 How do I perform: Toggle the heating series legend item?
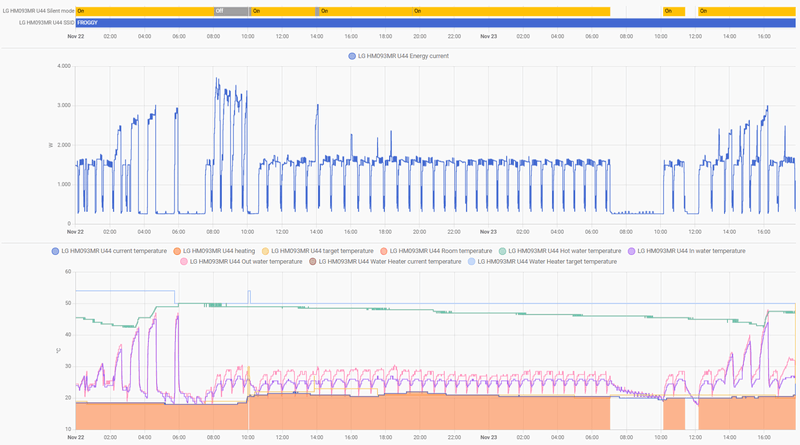214,251
